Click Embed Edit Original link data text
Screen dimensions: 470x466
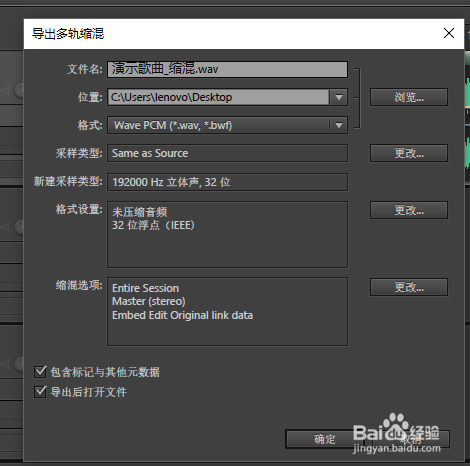coord(182,315)
